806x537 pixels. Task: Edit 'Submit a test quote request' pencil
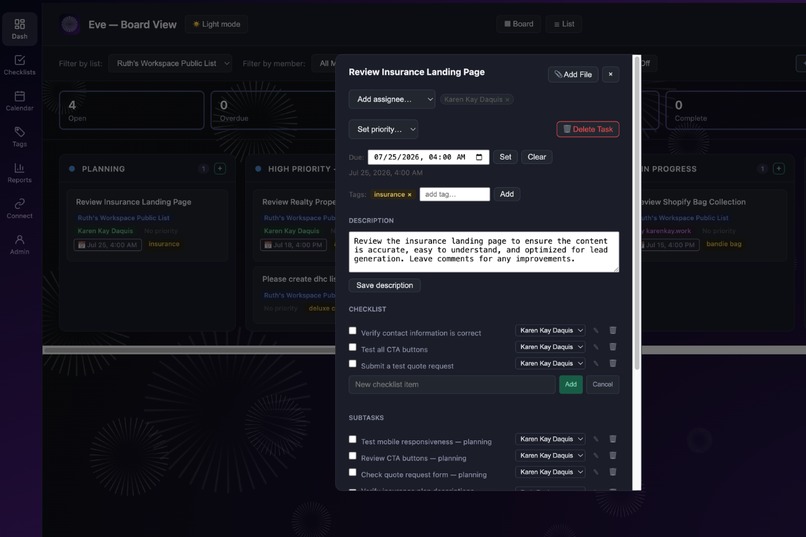pyautogui.click(x=596, y=363)
